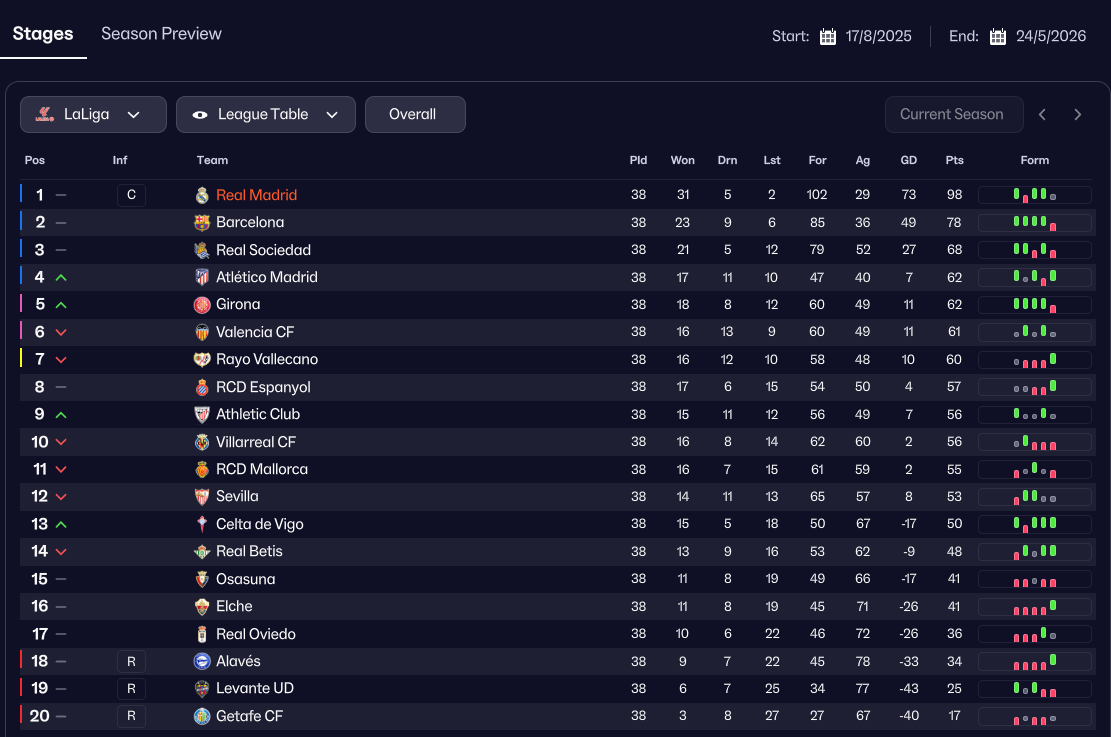This screenshot has width=1111, height=737.
Task: Switch to the Season Preview tab
Action: pos(161,34)
